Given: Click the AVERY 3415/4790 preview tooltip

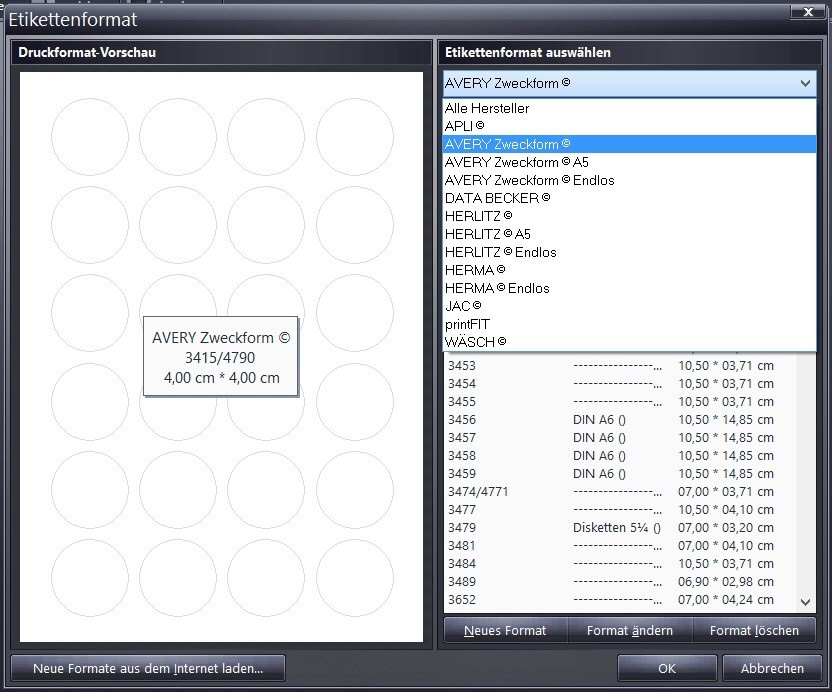Looking at the screenshot, I should coord(221,357).
